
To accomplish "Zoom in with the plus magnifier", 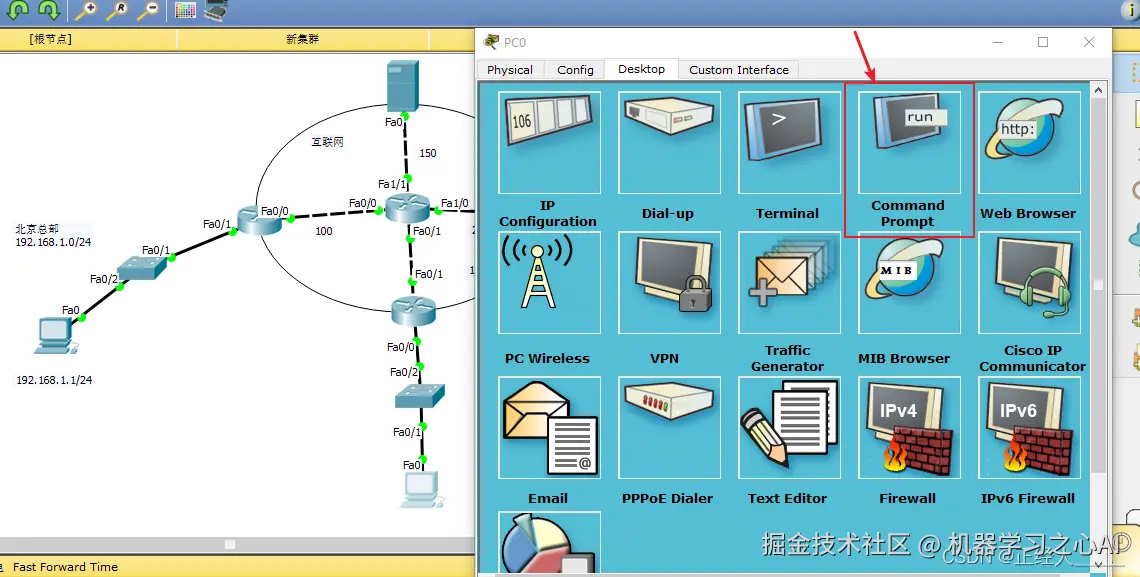I will pyautogui.click(x=86, y=10).
